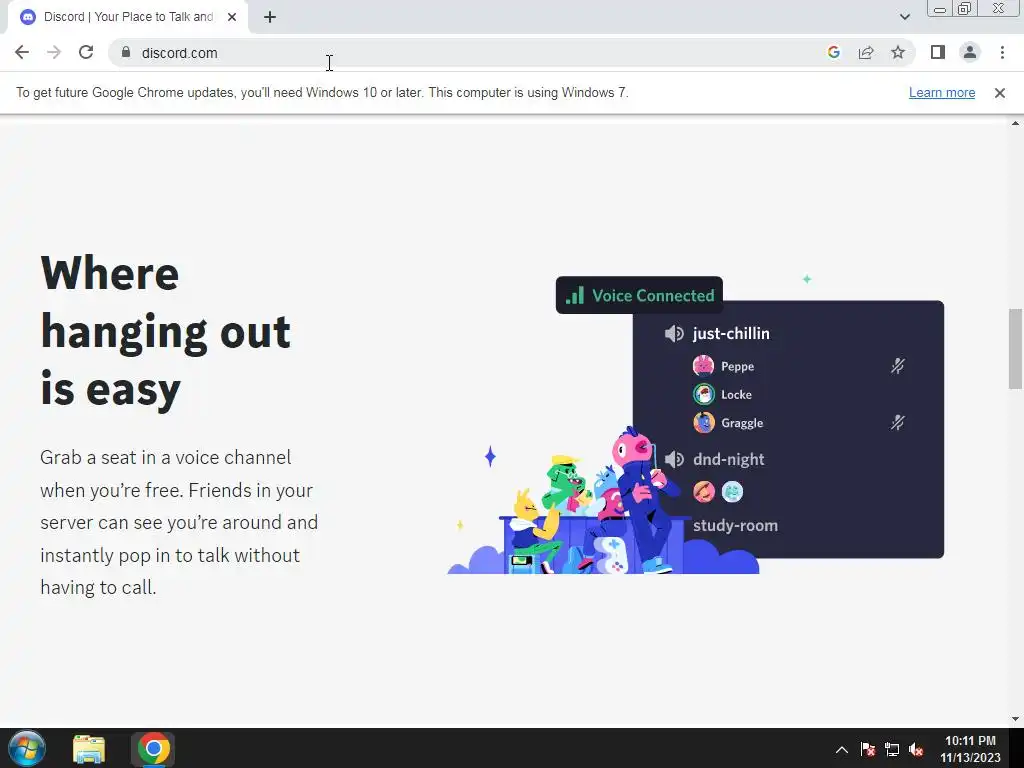Reload the Discord page

tap(86, 52)
